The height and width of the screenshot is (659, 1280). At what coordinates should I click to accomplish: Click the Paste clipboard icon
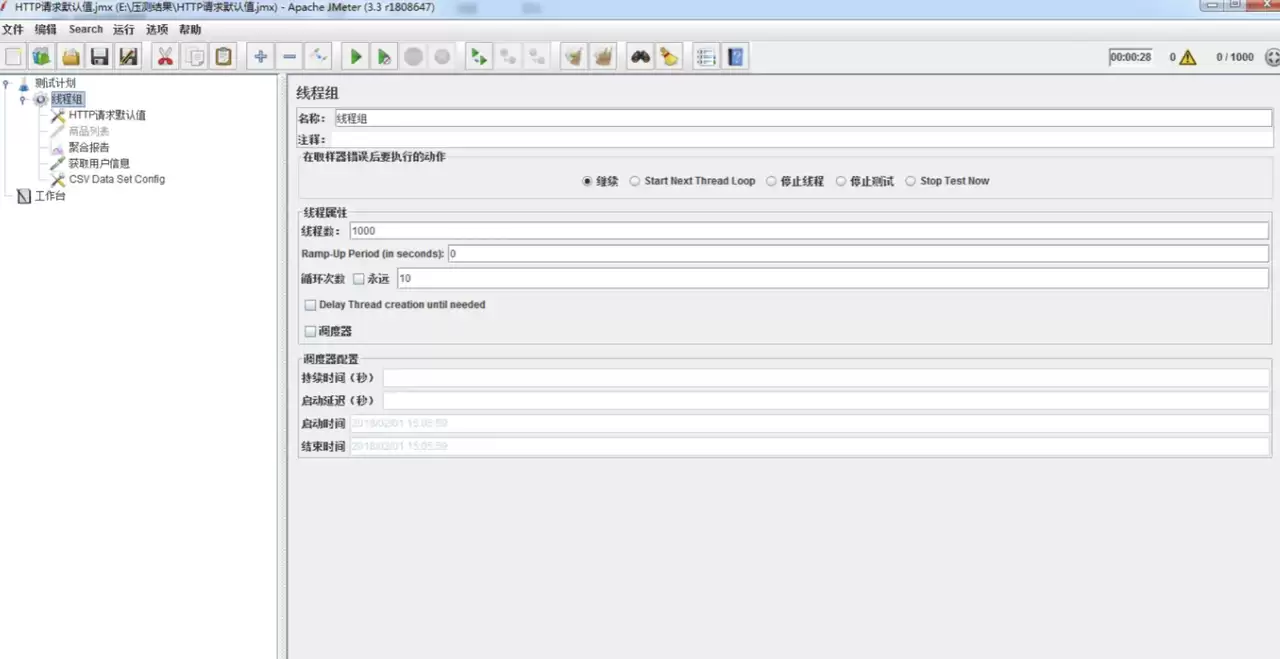click(x=224, y=57)
